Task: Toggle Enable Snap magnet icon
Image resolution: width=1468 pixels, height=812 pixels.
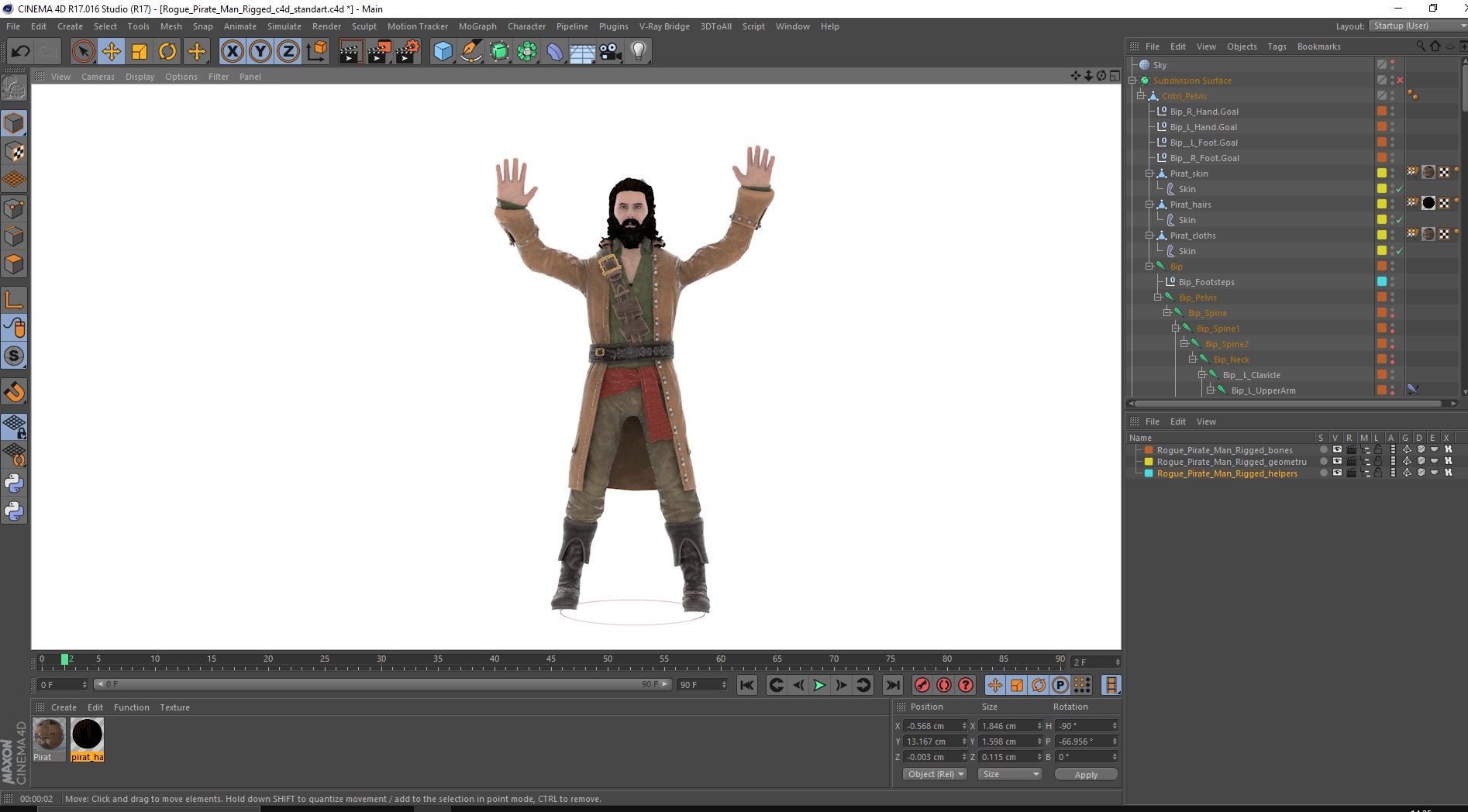Action: (14, 391)
